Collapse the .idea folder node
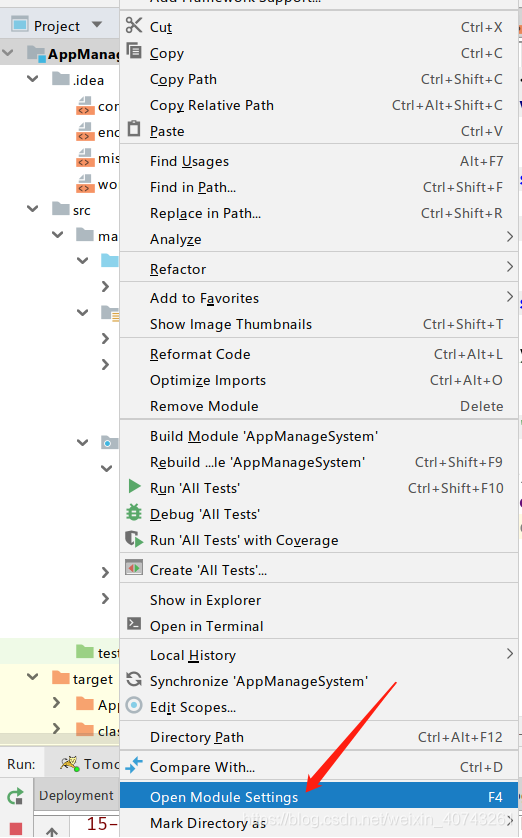Image resolution: width=522 pixels, height=838 pixels. (x=33, y=79)
